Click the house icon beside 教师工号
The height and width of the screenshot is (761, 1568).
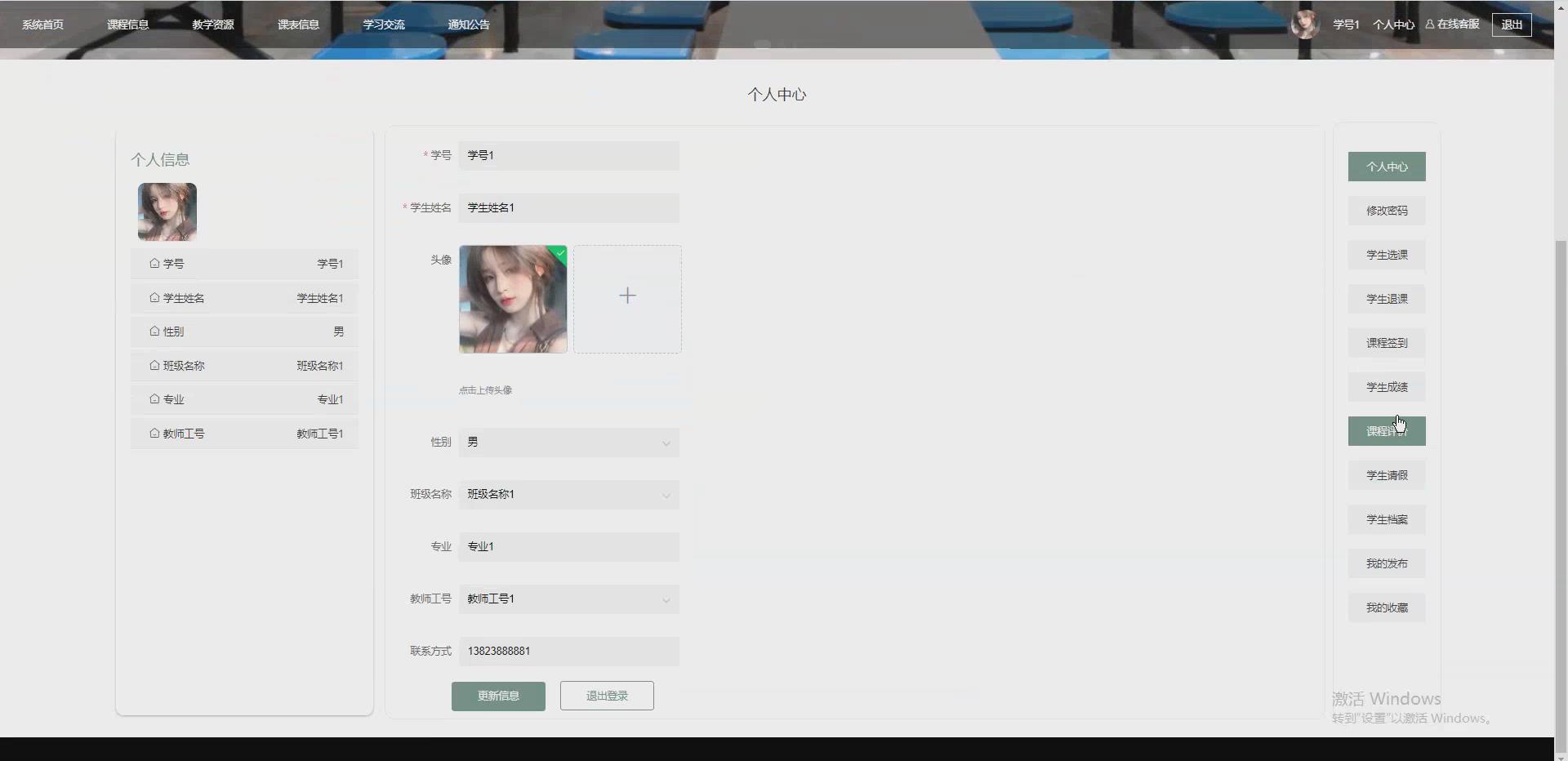pos(154,433)
